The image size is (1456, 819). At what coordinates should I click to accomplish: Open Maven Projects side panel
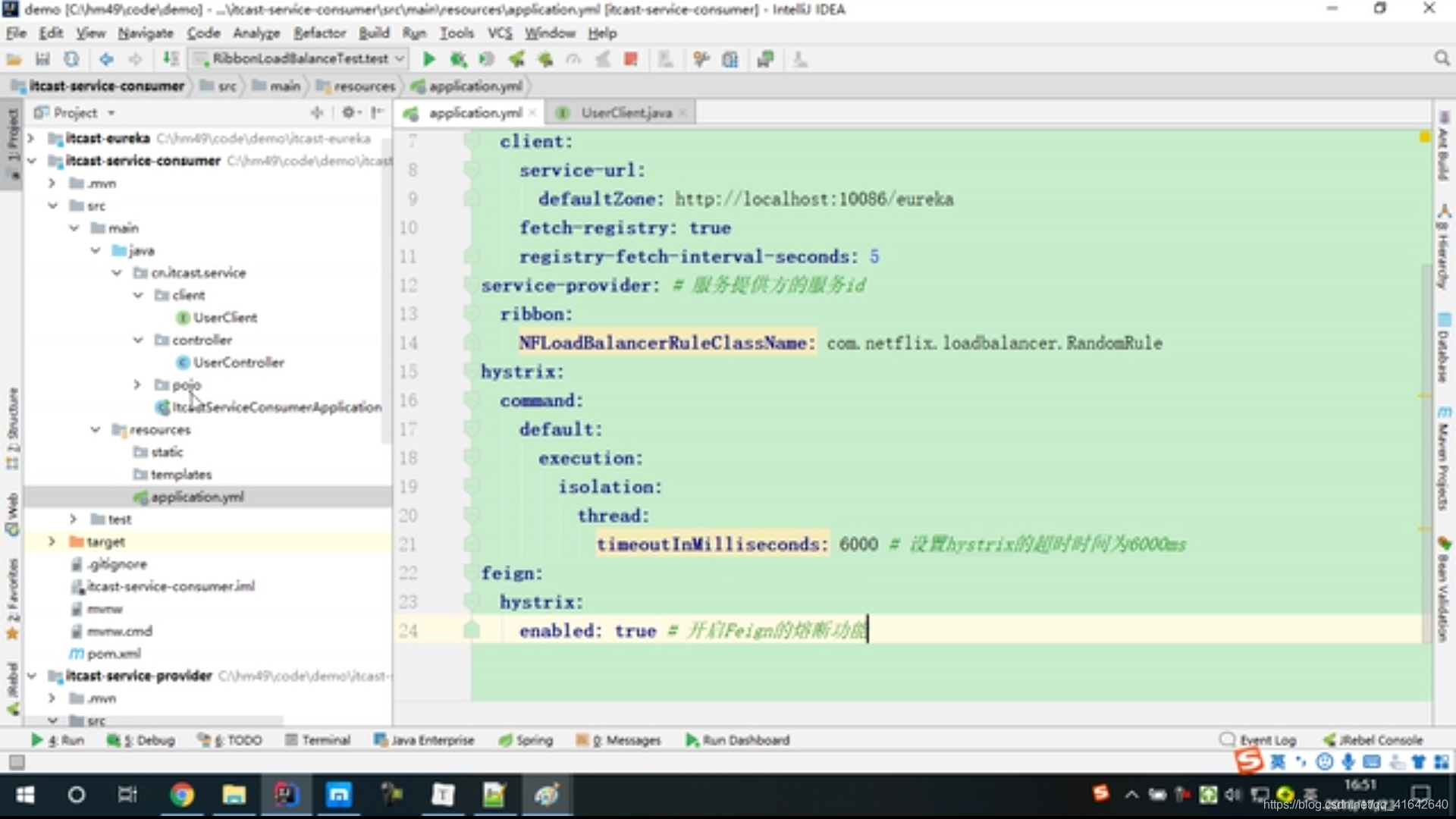(x=1443, y=460)
